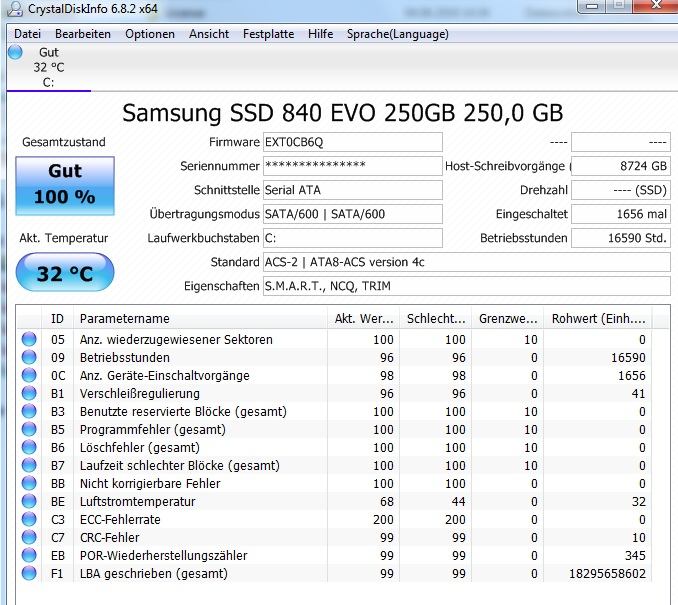Click the Rohwert column header

pos(598,319)
